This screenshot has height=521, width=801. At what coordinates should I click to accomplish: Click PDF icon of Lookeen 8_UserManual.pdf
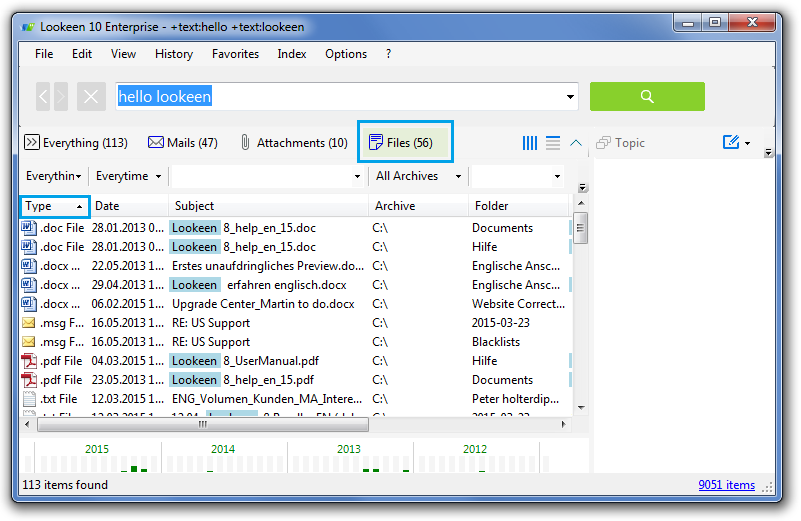(x=29, y=361)
